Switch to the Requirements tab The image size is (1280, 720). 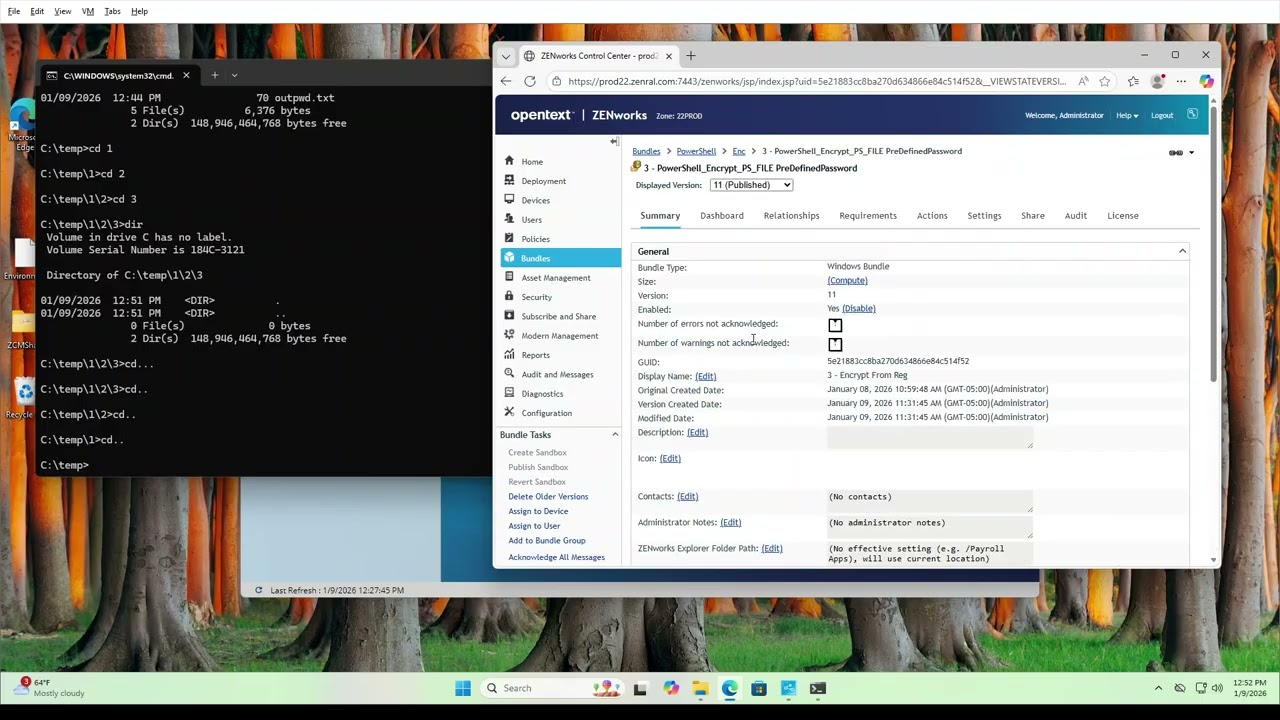point(868,215)
